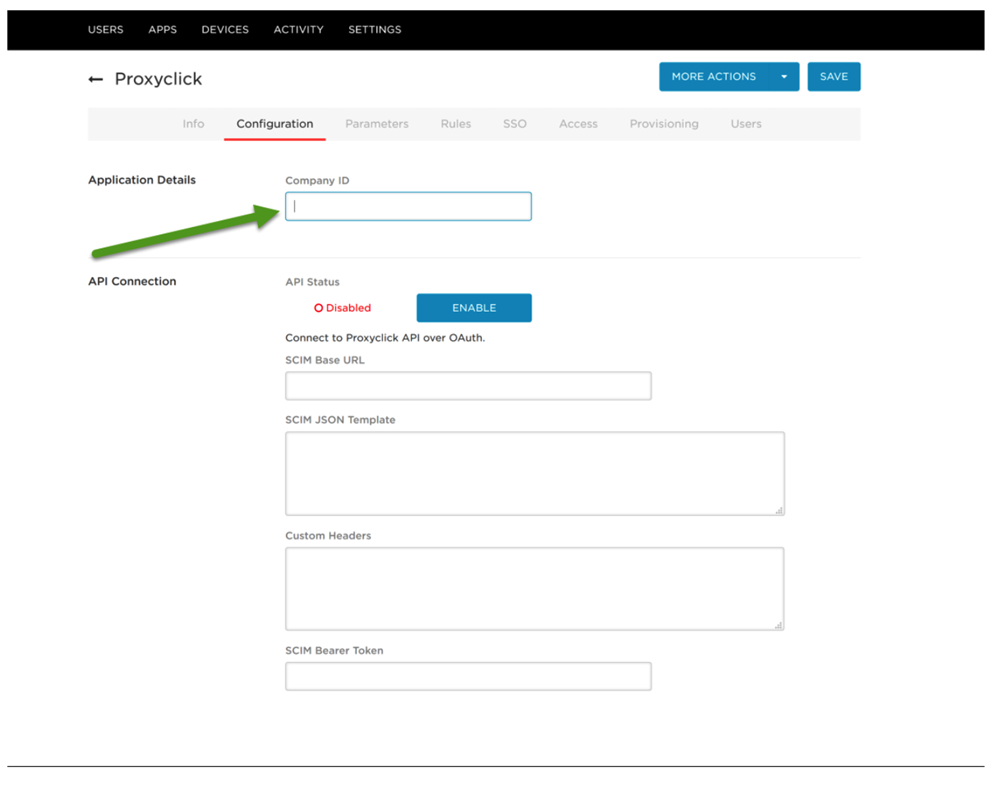The image size is (1000, 790).
Task: Click the Application Details section heading
Action: click(x=142, y=180)
